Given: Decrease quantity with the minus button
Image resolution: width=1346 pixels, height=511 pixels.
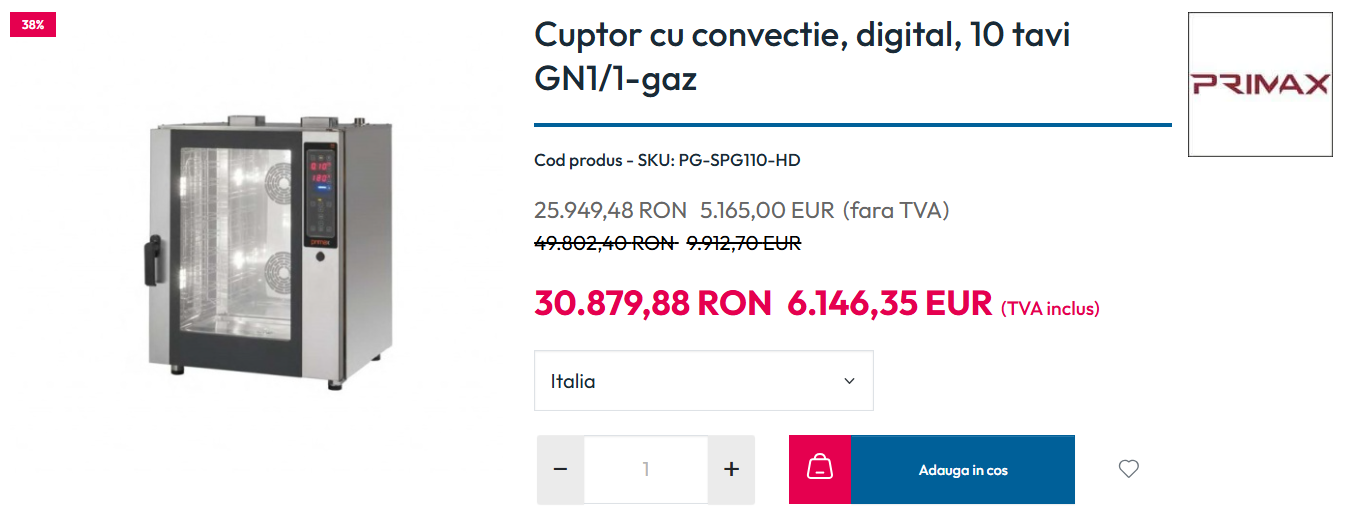Looking at the screenshot, I should click(560, 469).
